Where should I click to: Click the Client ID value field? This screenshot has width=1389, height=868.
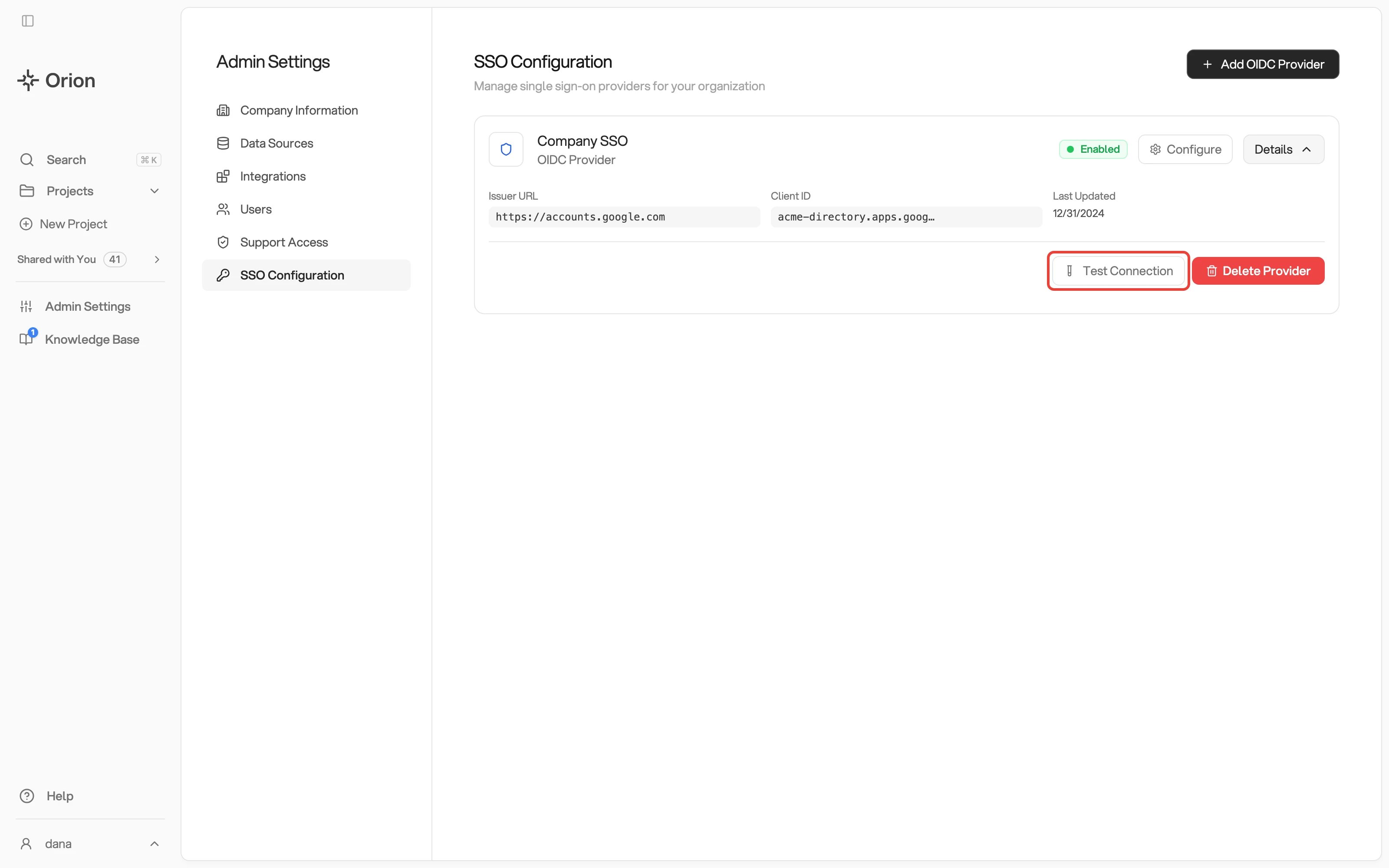coord(906,217)
